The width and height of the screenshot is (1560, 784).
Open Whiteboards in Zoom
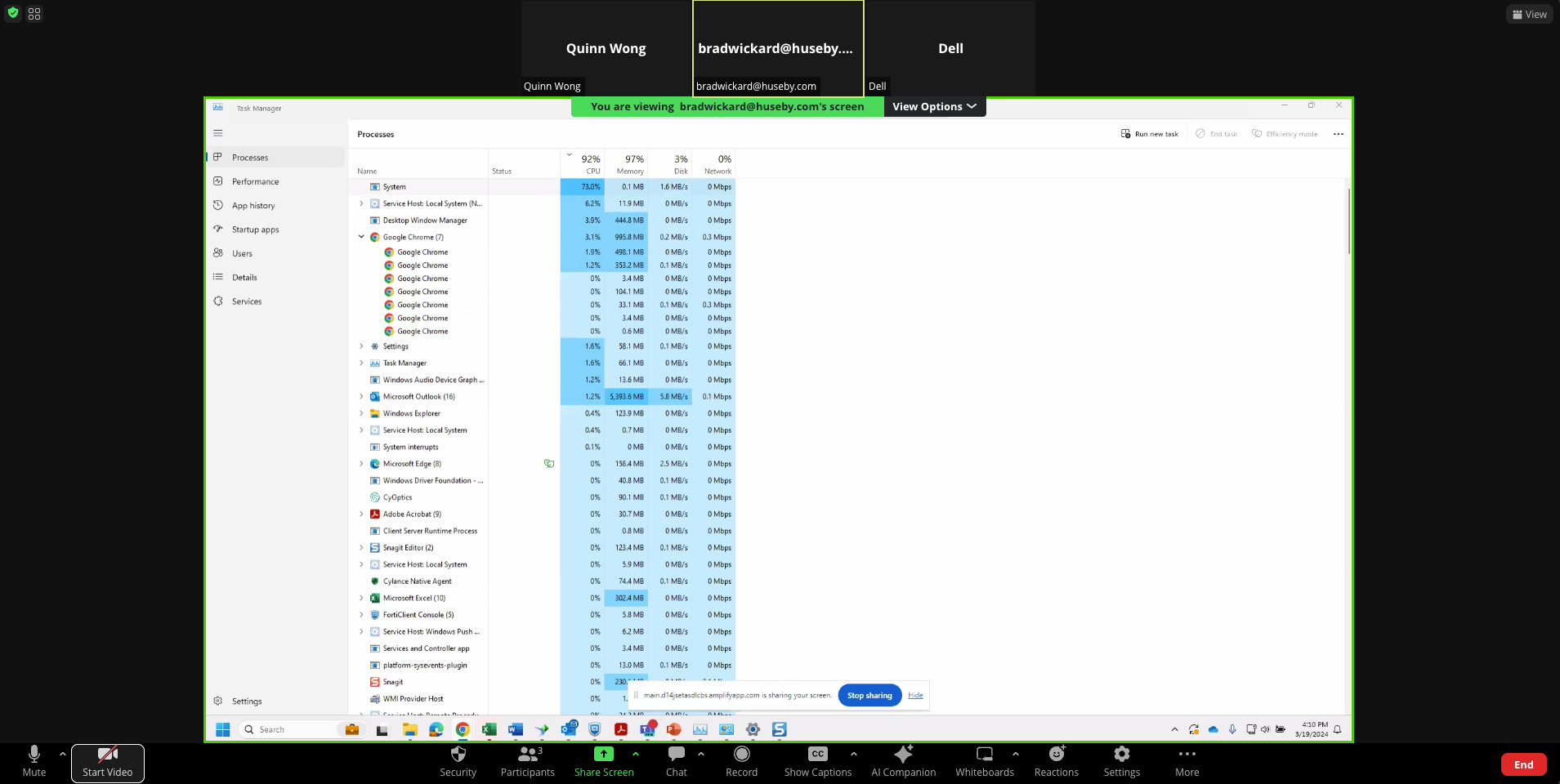(985, 762)
